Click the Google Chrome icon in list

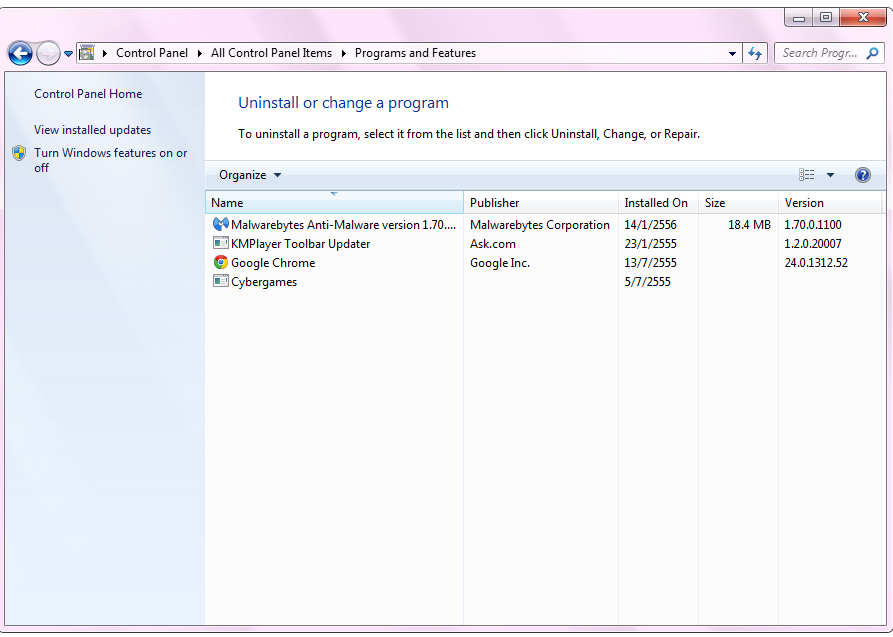pos(221,263)
